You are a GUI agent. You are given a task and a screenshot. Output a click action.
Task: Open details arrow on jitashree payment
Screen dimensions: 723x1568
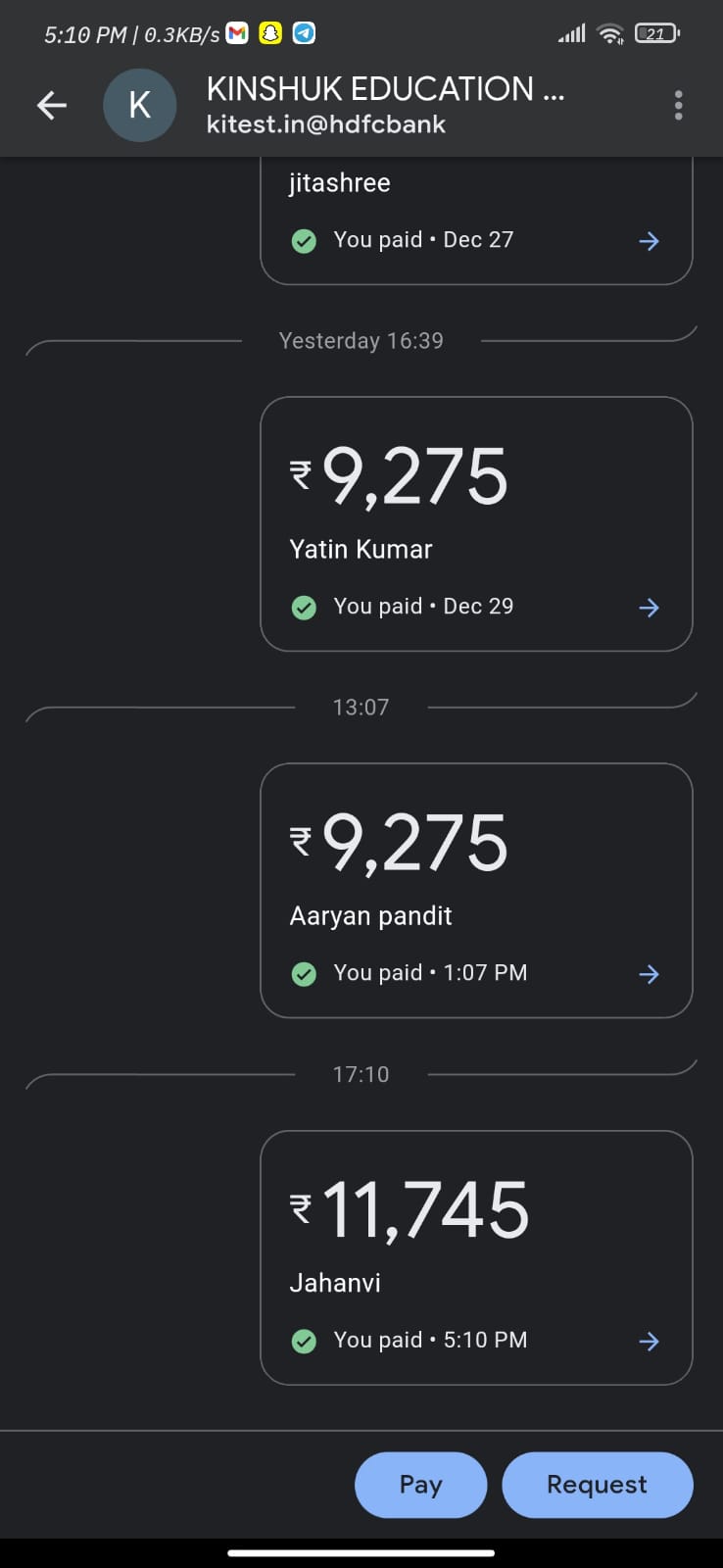pos(649,241)
